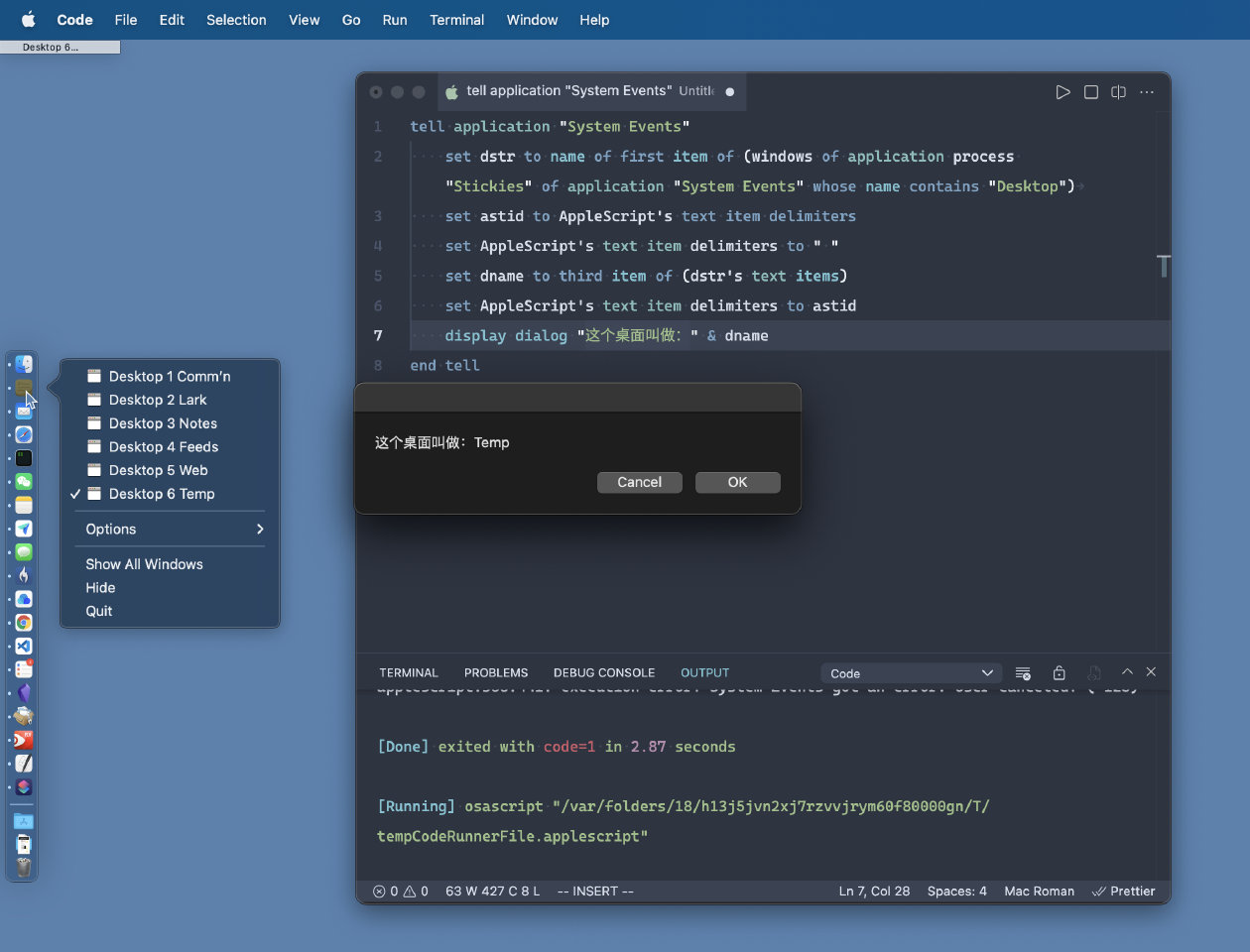Click the editor's vertical scrollbar marker
The width and height of the screenshot is (1250, 952).
[1163, 266]
